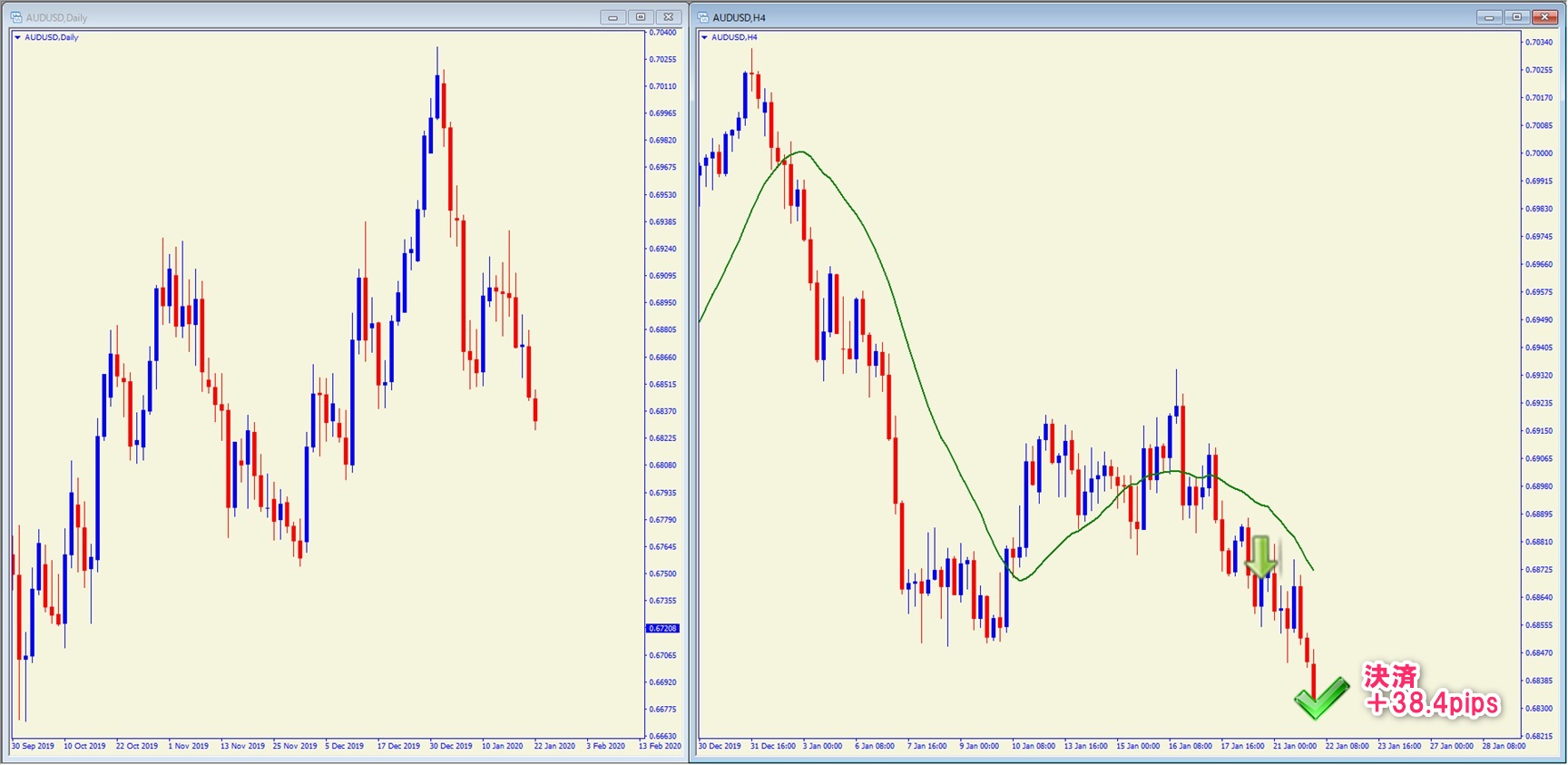Image resolution: width=1568 pixels, height=765 pixels.
Task: Maximize the AUDUSD,H4 chart window
Action: click(1516, 17)
